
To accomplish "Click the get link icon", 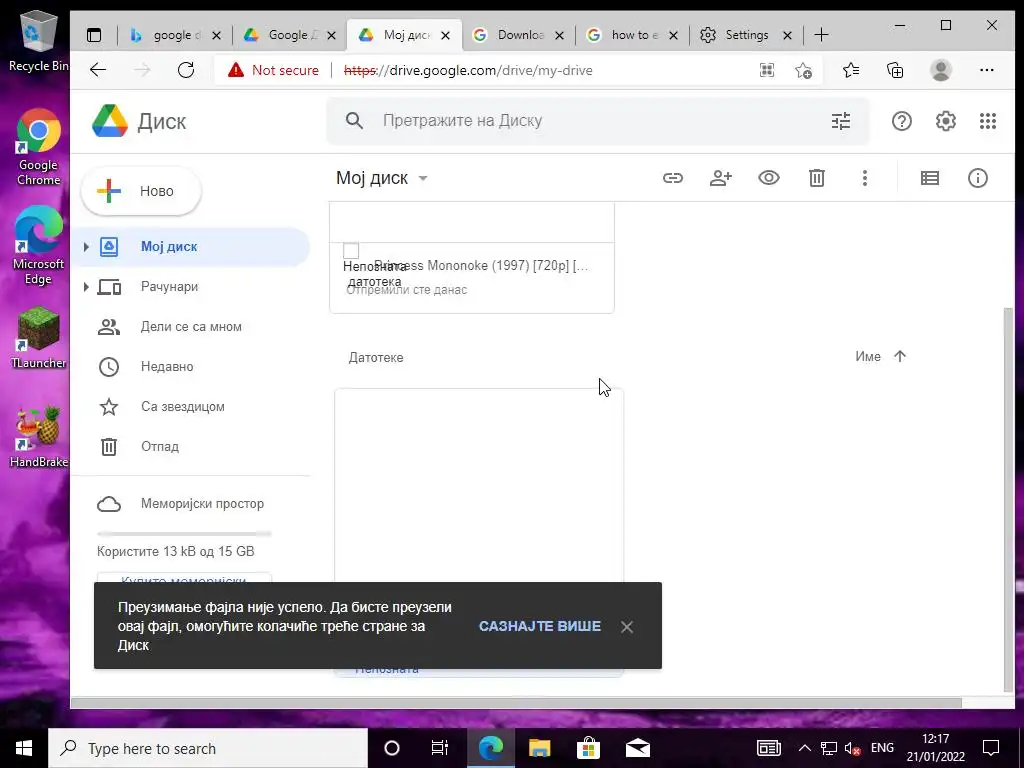I will tap(673, 178).
